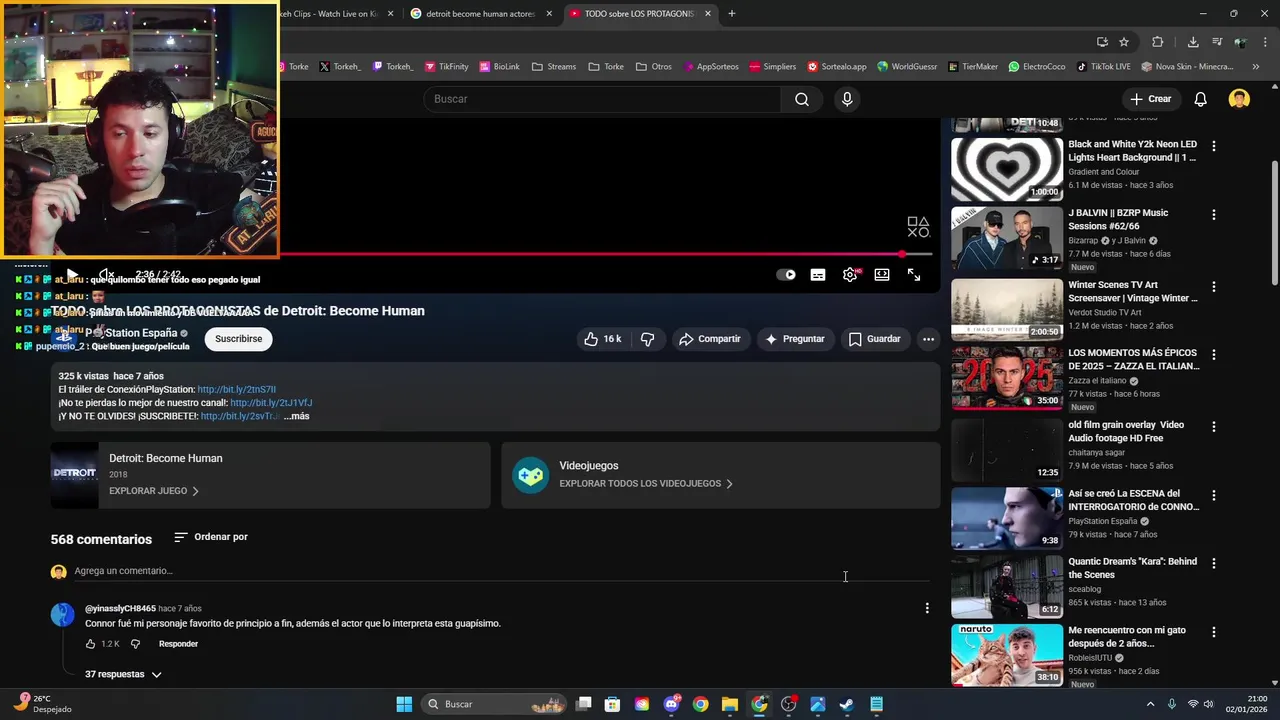Bookmark this page with the star icon
This screenshot has height=720, width=1280.
tap(1124, 42)
